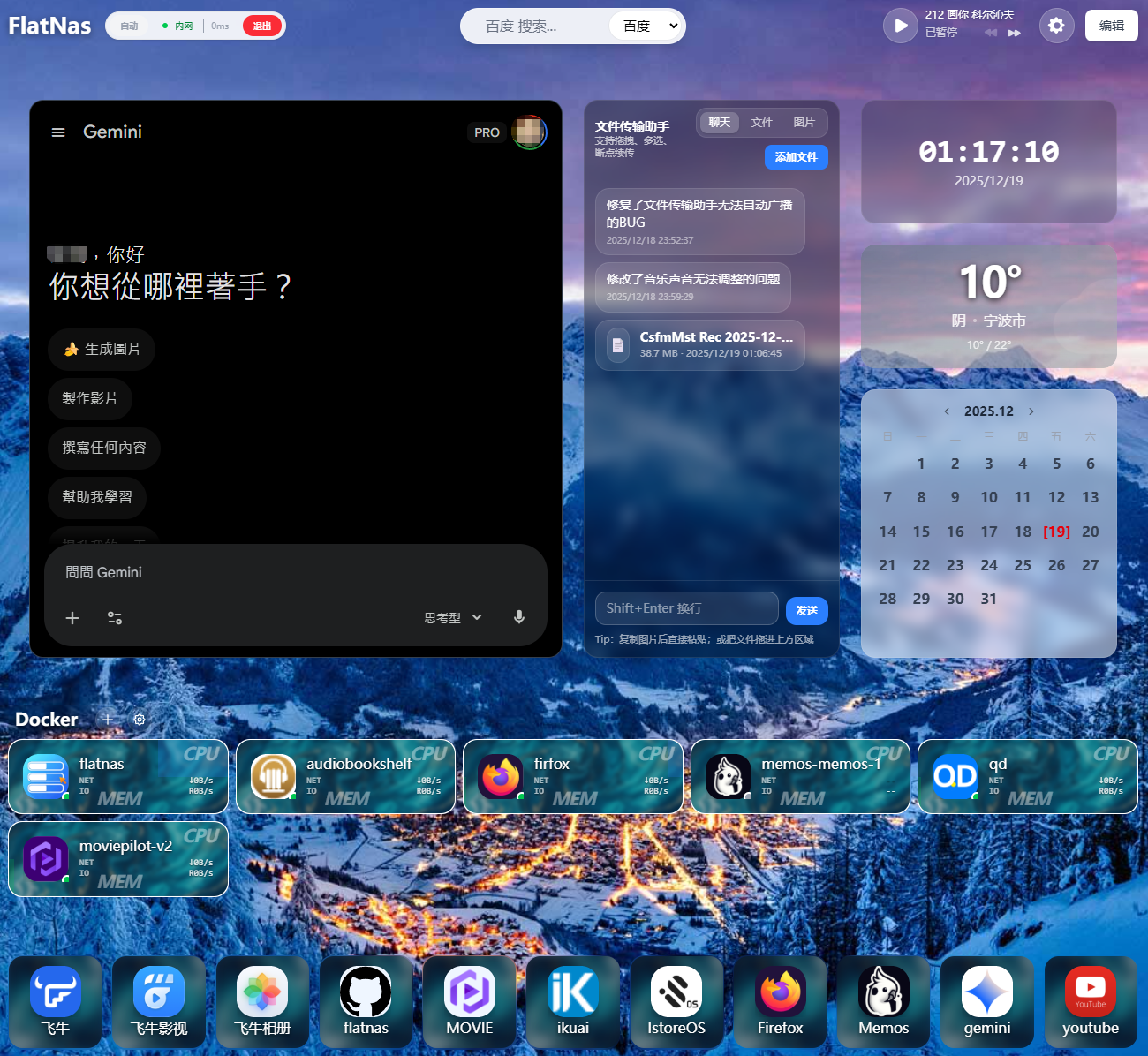Open Gemini tools settings icon
Image resolution: width=1148 pixels, height=1056 pixels.
coord(115,618)
